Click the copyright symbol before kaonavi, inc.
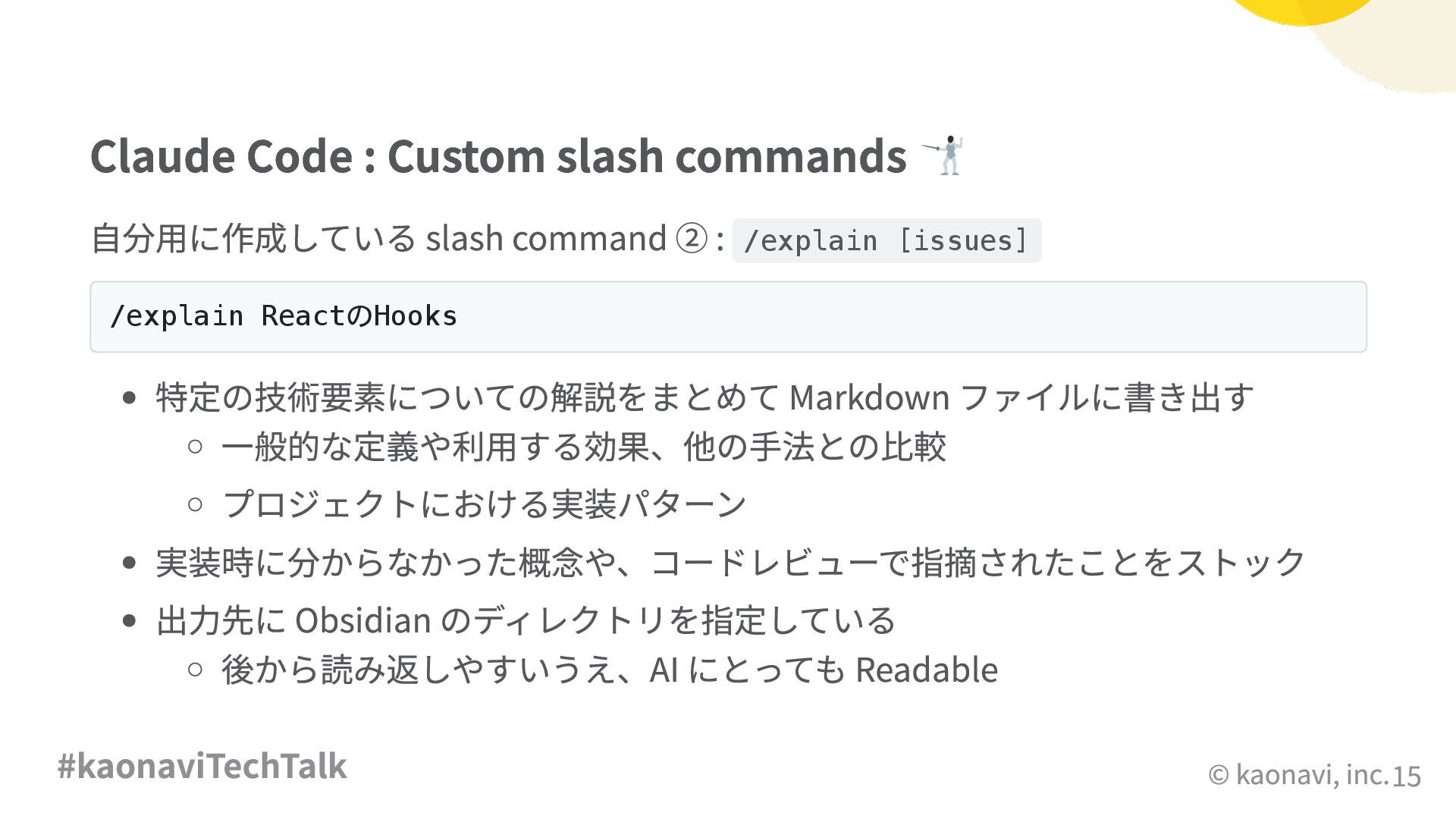The image size is (1456, 819). [x=1218, y=775]
